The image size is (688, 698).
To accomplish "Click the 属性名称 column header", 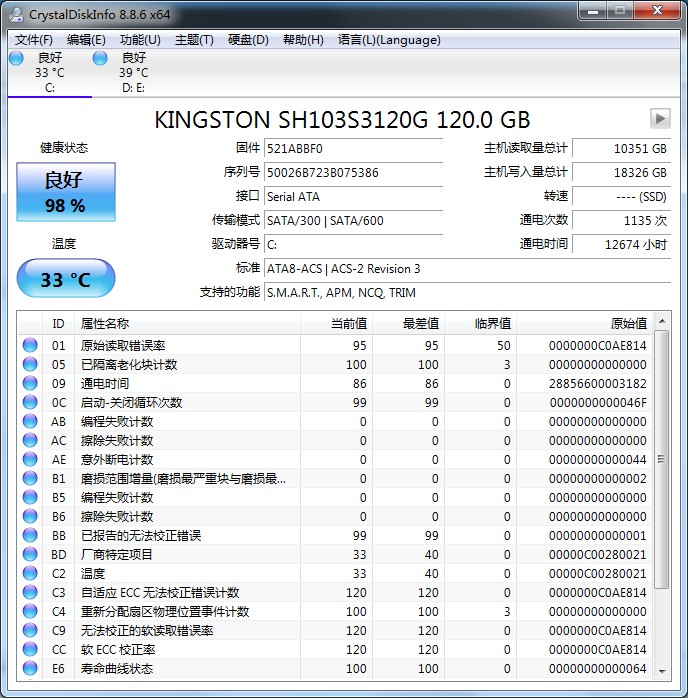I will [105, 323].
